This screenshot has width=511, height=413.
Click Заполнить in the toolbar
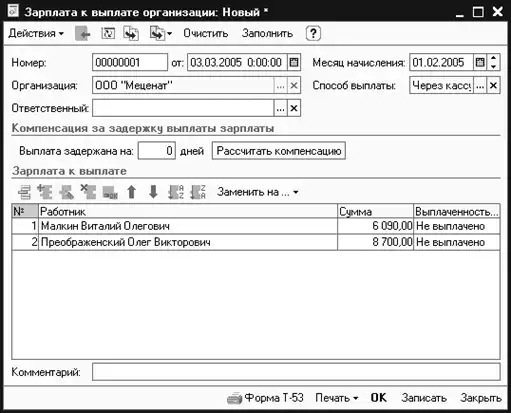click(267, 33)
